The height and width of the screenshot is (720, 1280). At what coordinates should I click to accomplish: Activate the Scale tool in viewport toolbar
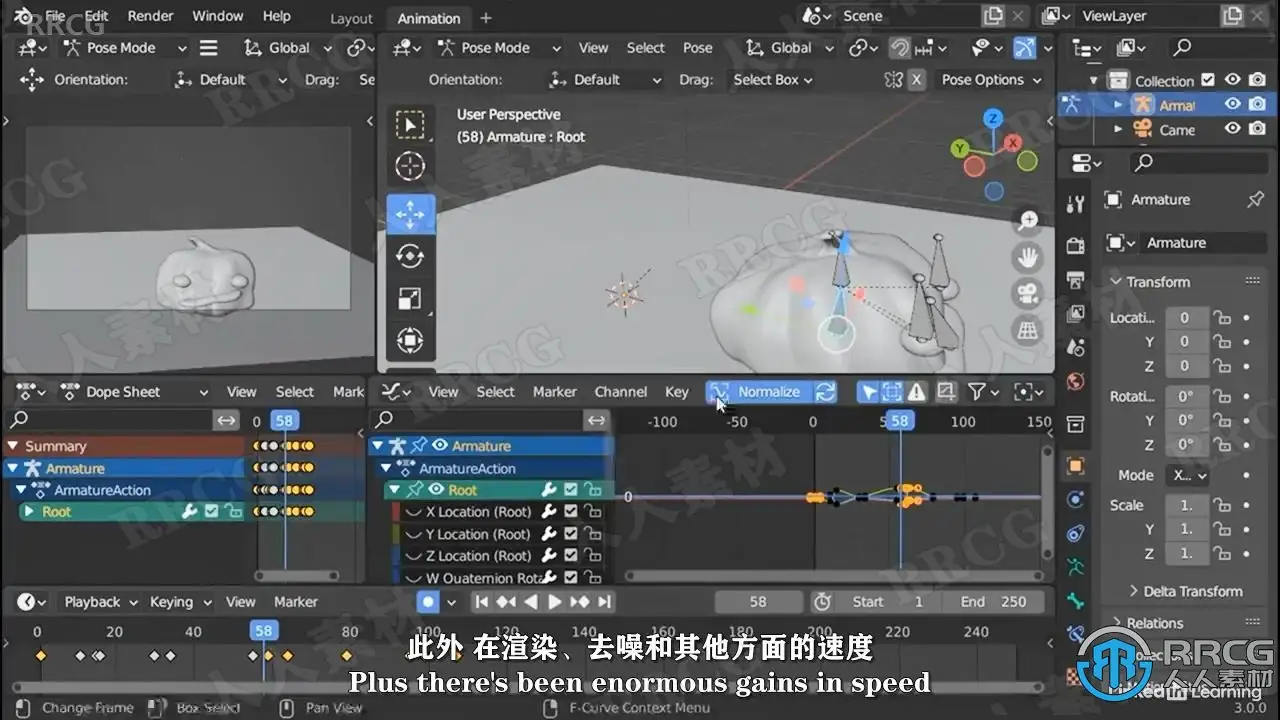click(409, 298)
